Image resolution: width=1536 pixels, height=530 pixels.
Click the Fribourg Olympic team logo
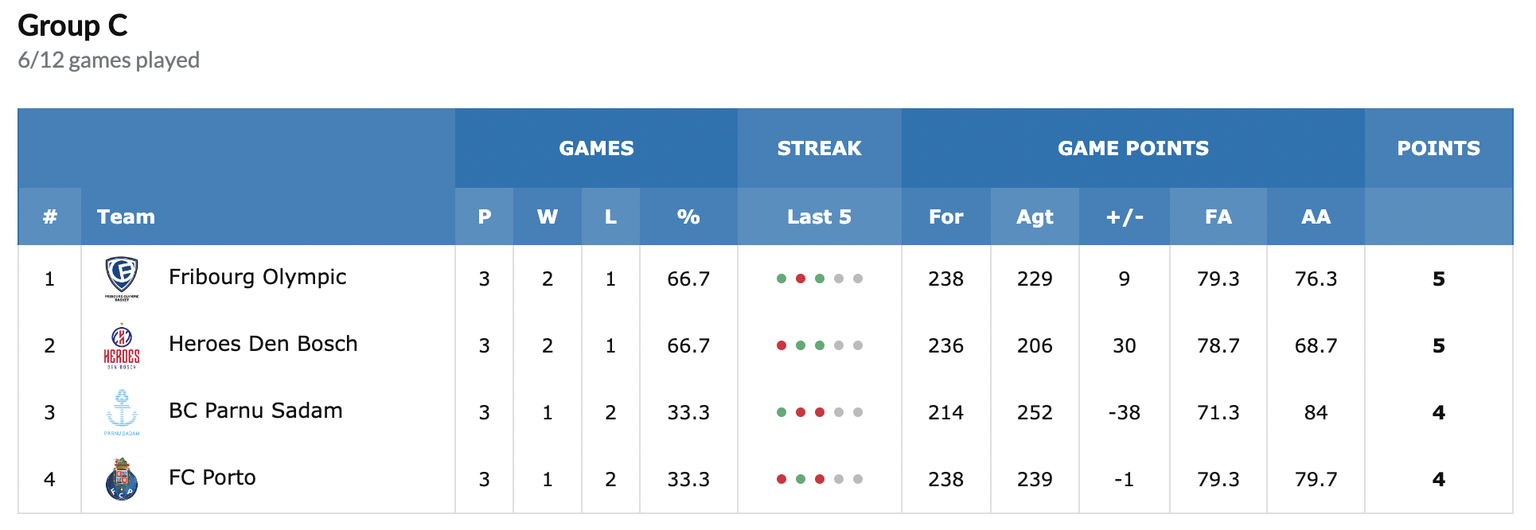[x=122, y=278]
